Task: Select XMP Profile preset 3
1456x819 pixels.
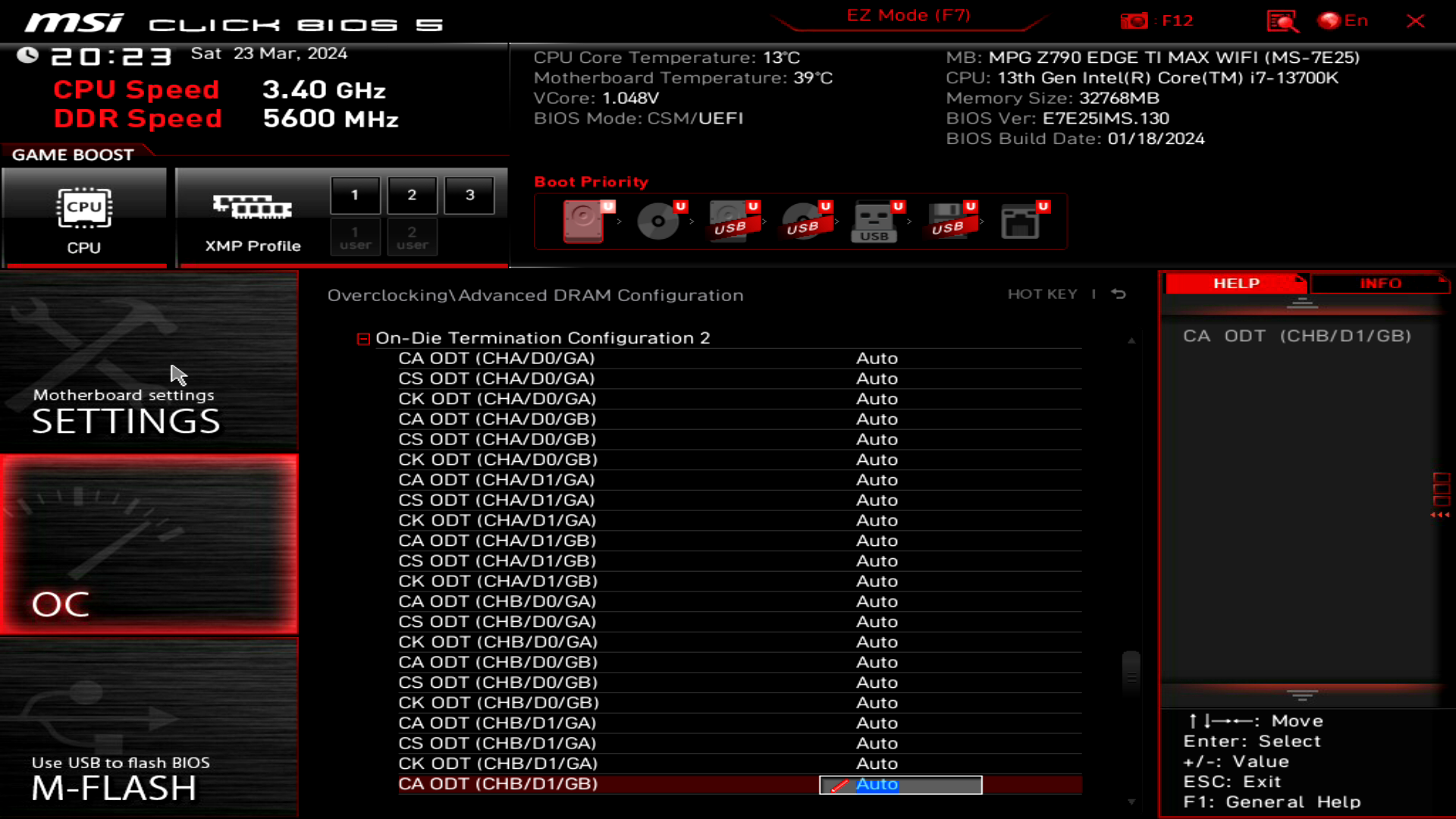Action: [x=470, y=194]
